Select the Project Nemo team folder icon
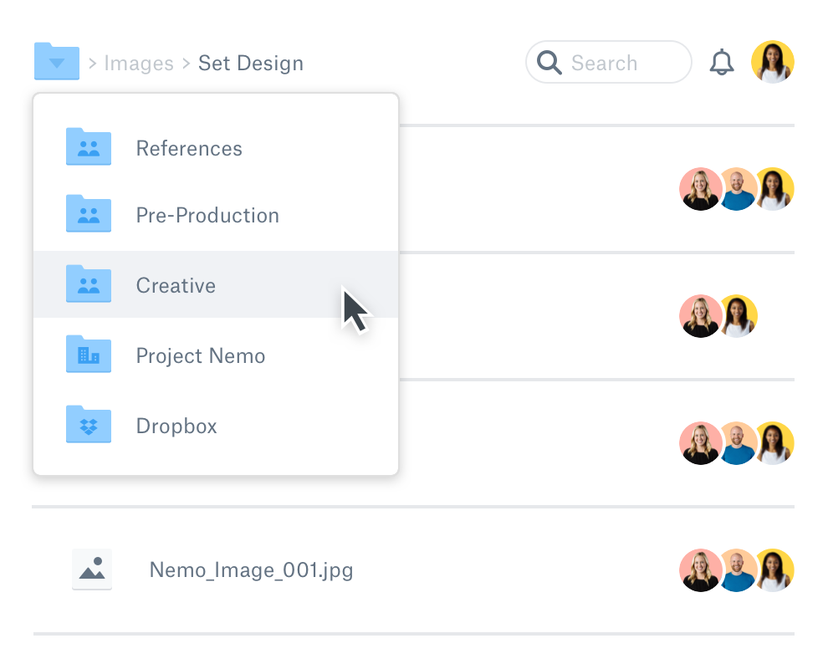 click(x=88, y=355)
